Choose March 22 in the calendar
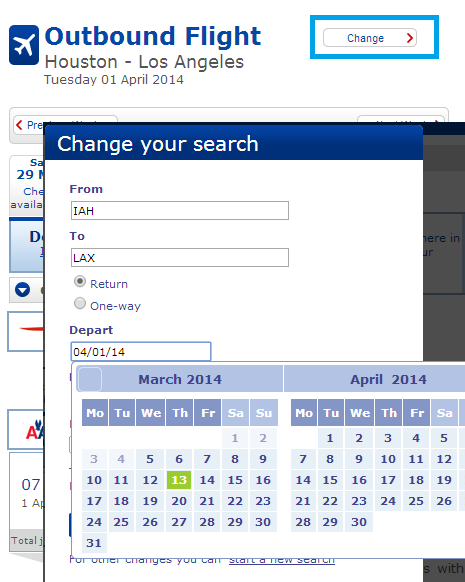Image resolution: width=465 pixels, height=582 pixels. click(x=235, y=501)
